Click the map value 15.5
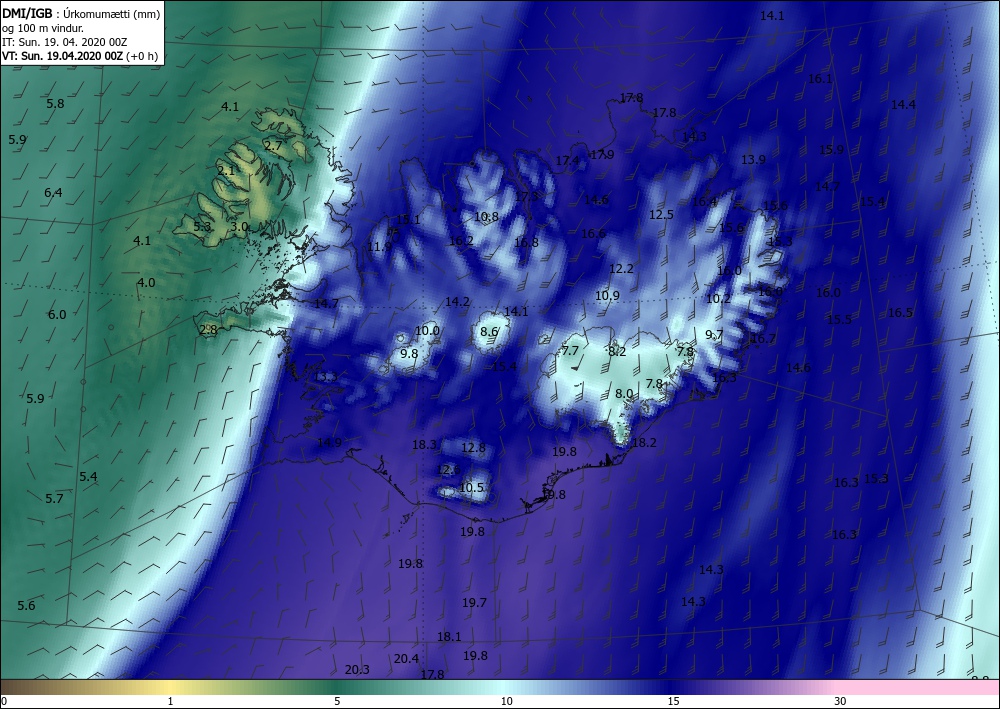Image resolution: width=1000 pixels, height=709 pixels. click(839, 319)
